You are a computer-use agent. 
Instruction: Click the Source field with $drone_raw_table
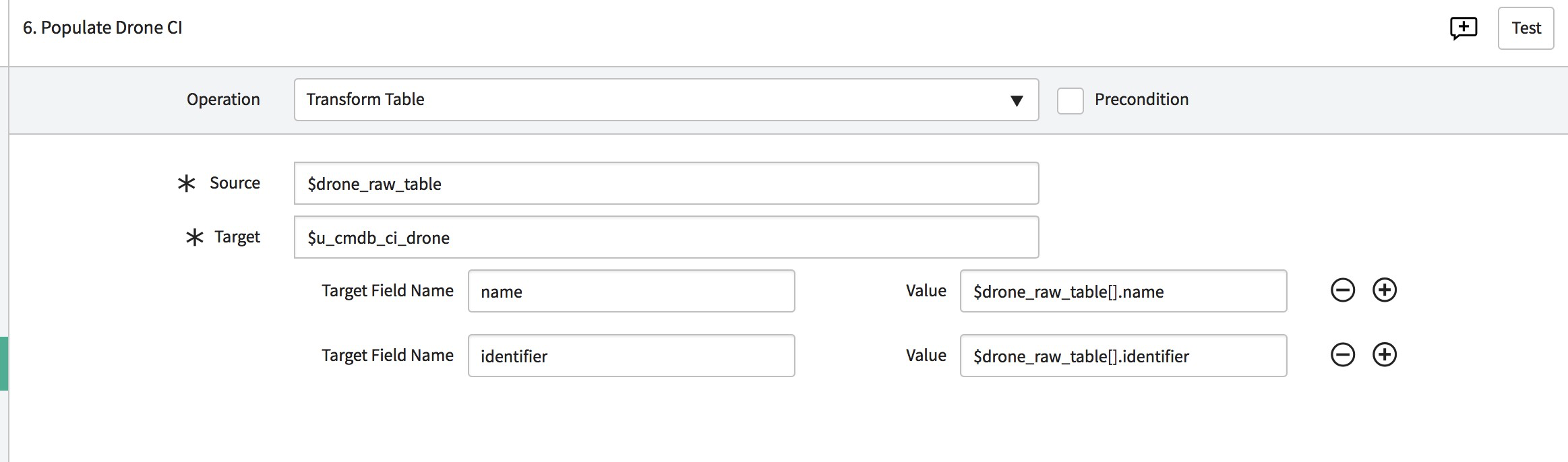pyautogui.click(x=666, y=183)
